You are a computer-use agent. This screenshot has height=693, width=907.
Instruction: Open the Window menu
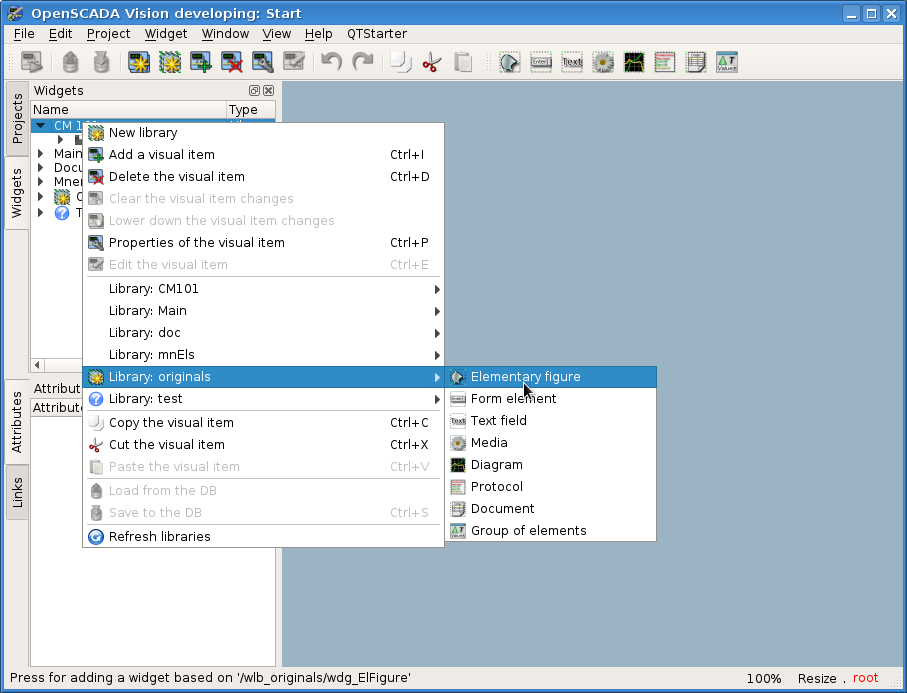pyautogui.click(x=225, y=34)
